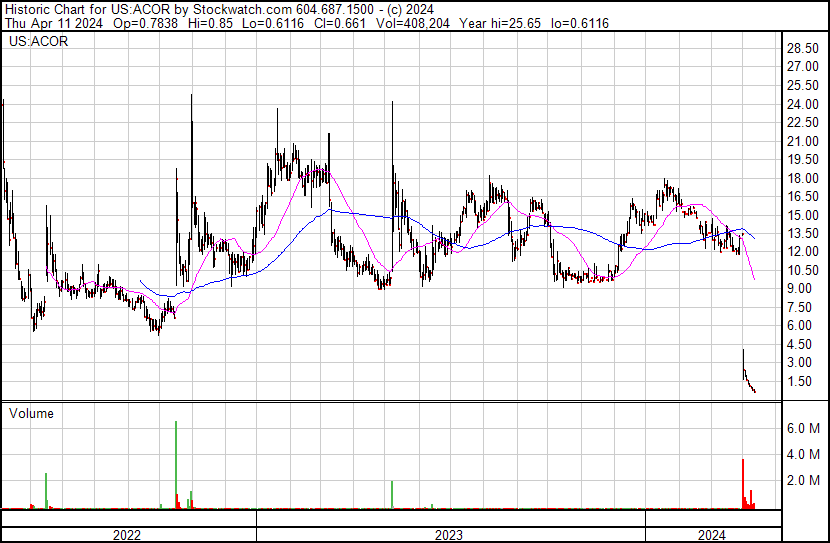Click the large red volume bar in 2024
Viewport: 830px width, 543px height.
(x=743, y=484)
